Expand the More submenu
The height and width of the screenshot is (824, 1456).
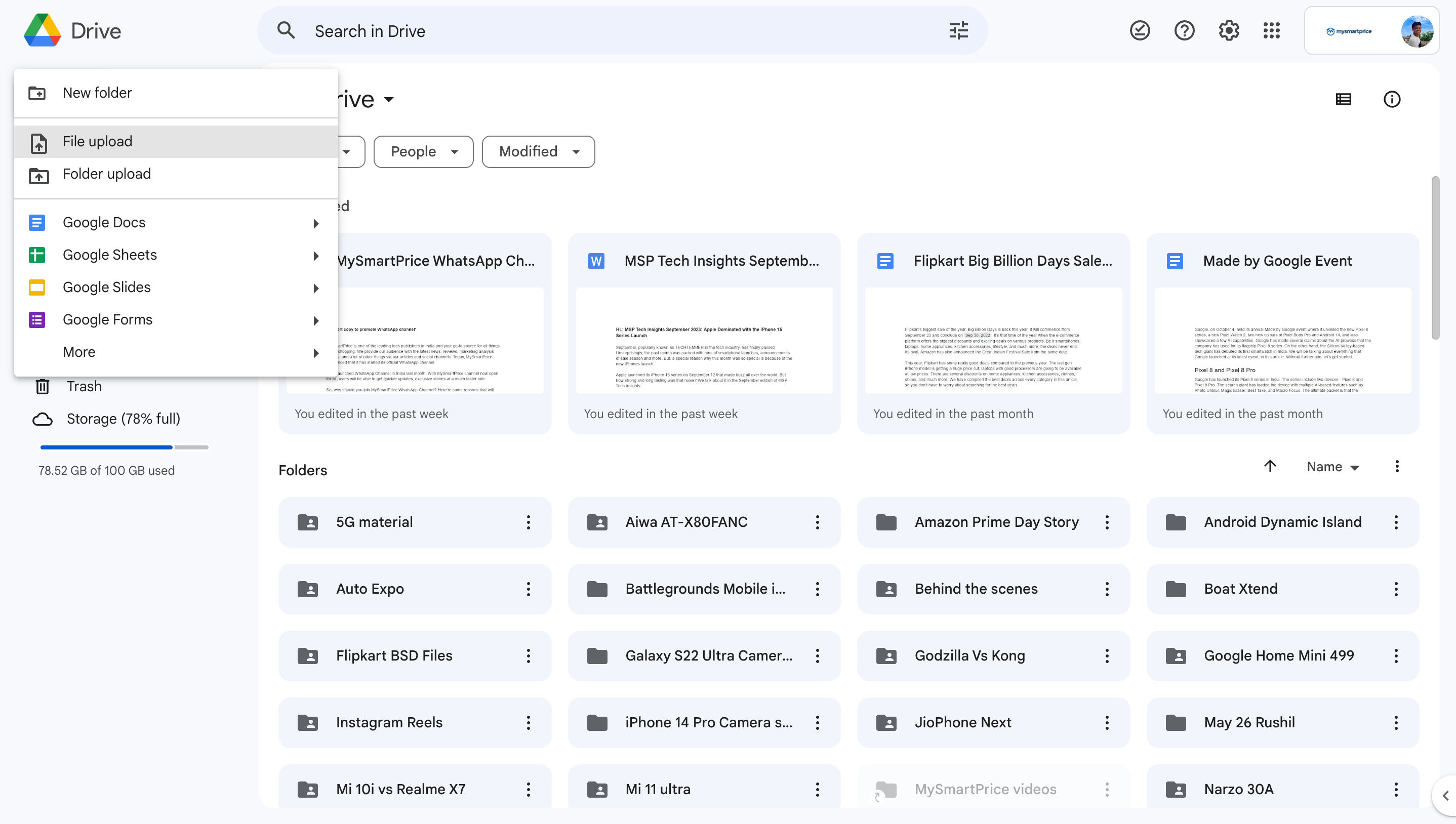[316, 353]
